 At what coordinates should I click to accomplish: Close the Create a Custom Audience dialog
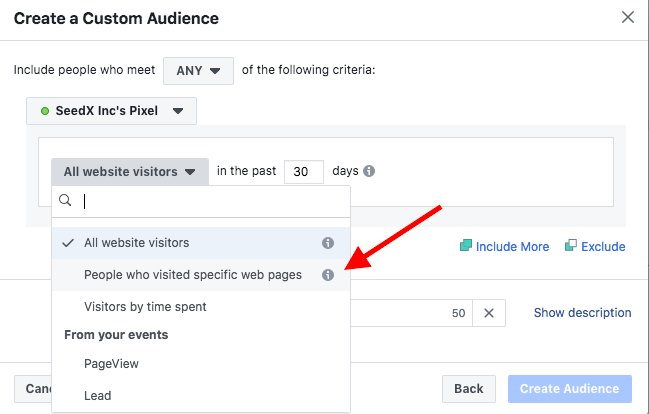(628, 17)
